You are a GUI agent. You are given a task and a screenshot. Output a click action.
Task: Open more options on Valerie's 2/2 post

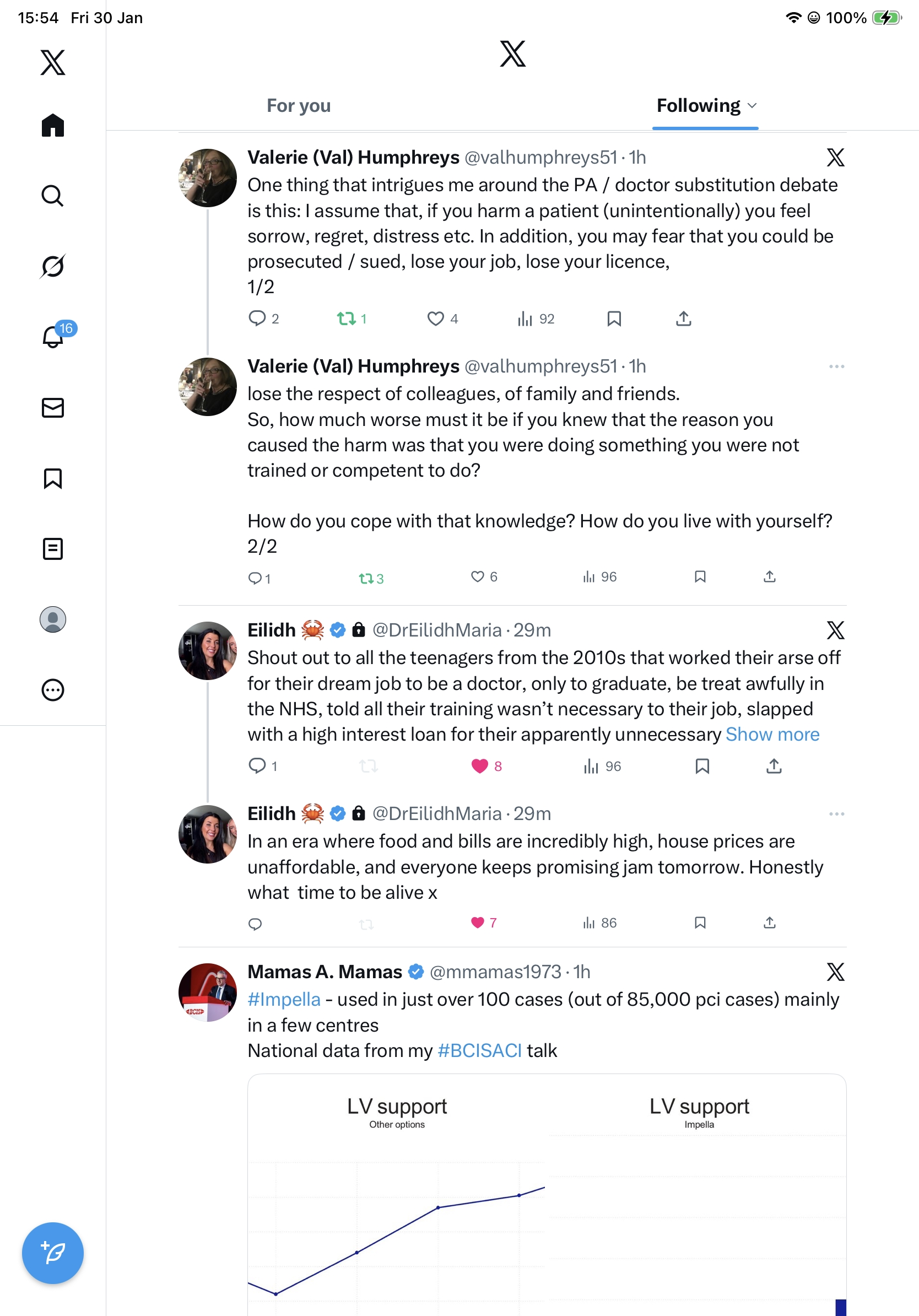(836, 366)
